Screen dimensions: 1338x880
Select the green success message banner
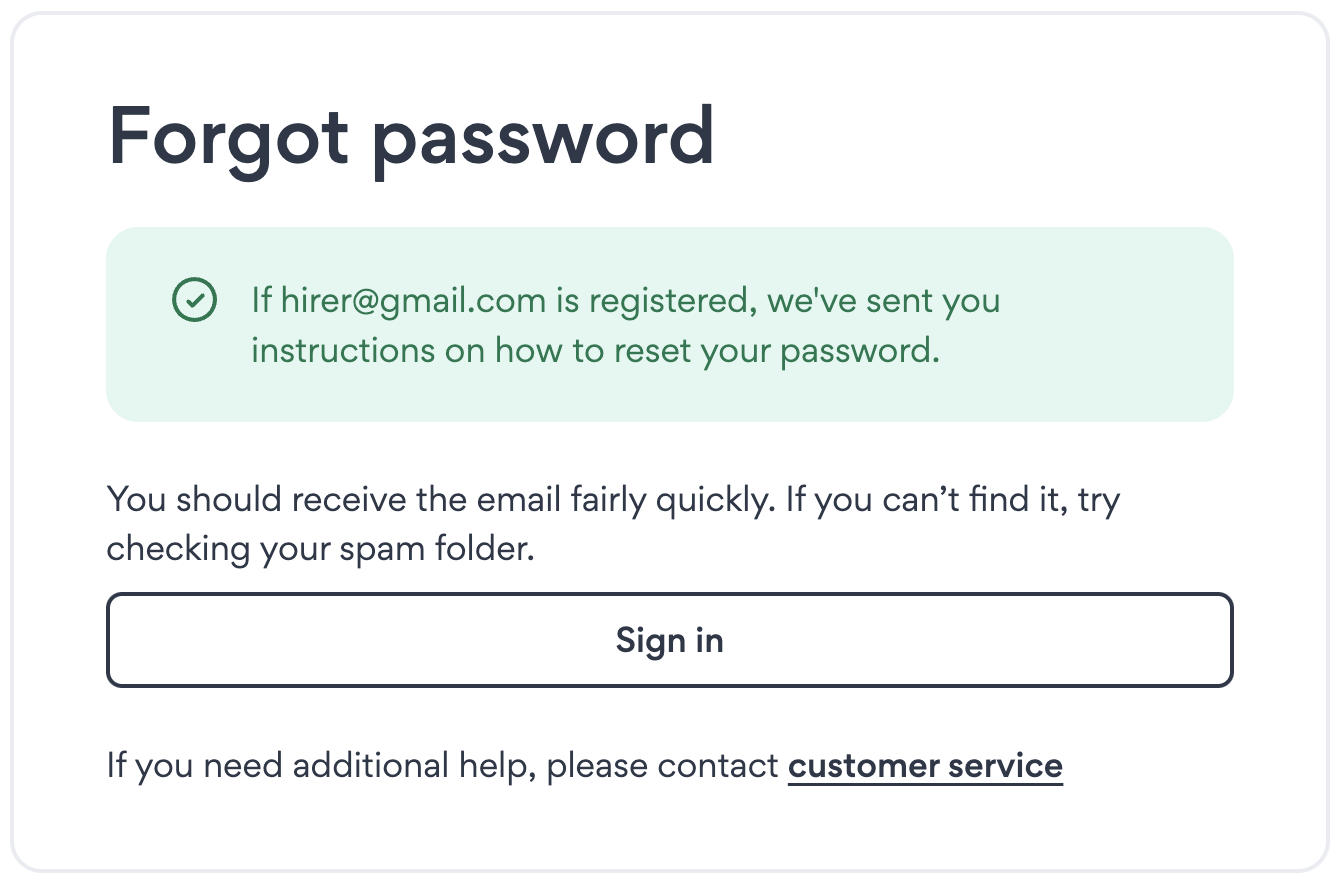click(x=669, y=324)
